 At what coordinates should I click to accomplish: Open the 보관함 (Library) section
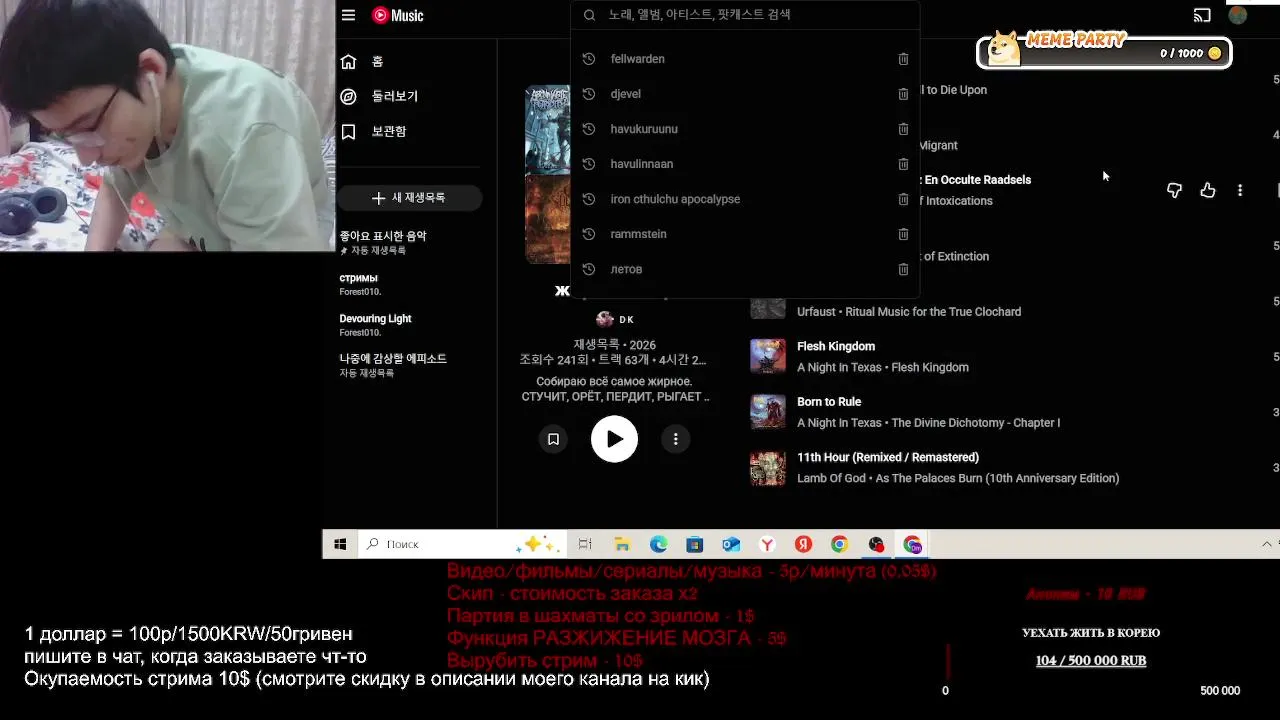373,132
